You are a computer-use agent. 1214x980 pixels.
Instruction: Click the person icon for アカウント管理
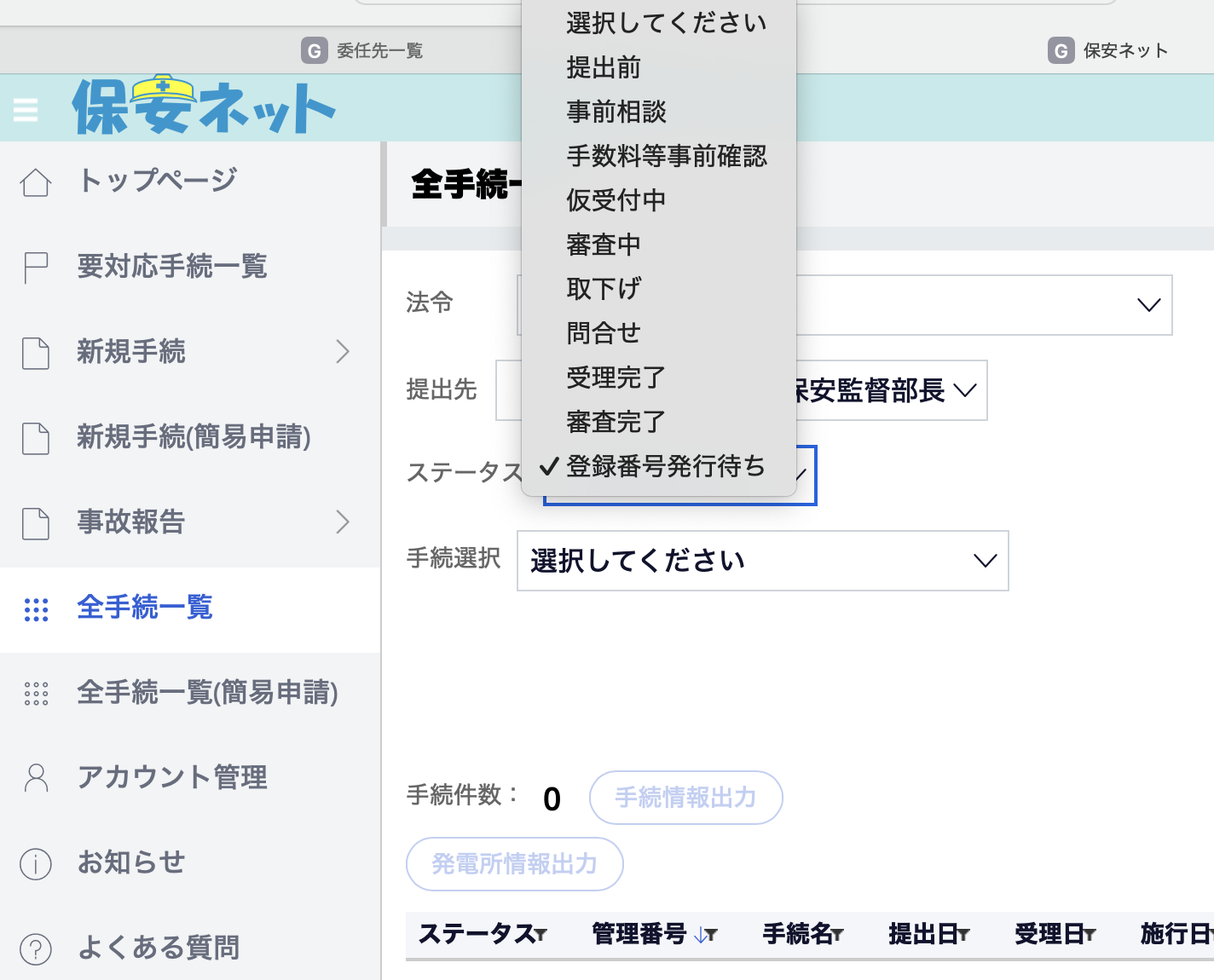pos(36,778)
